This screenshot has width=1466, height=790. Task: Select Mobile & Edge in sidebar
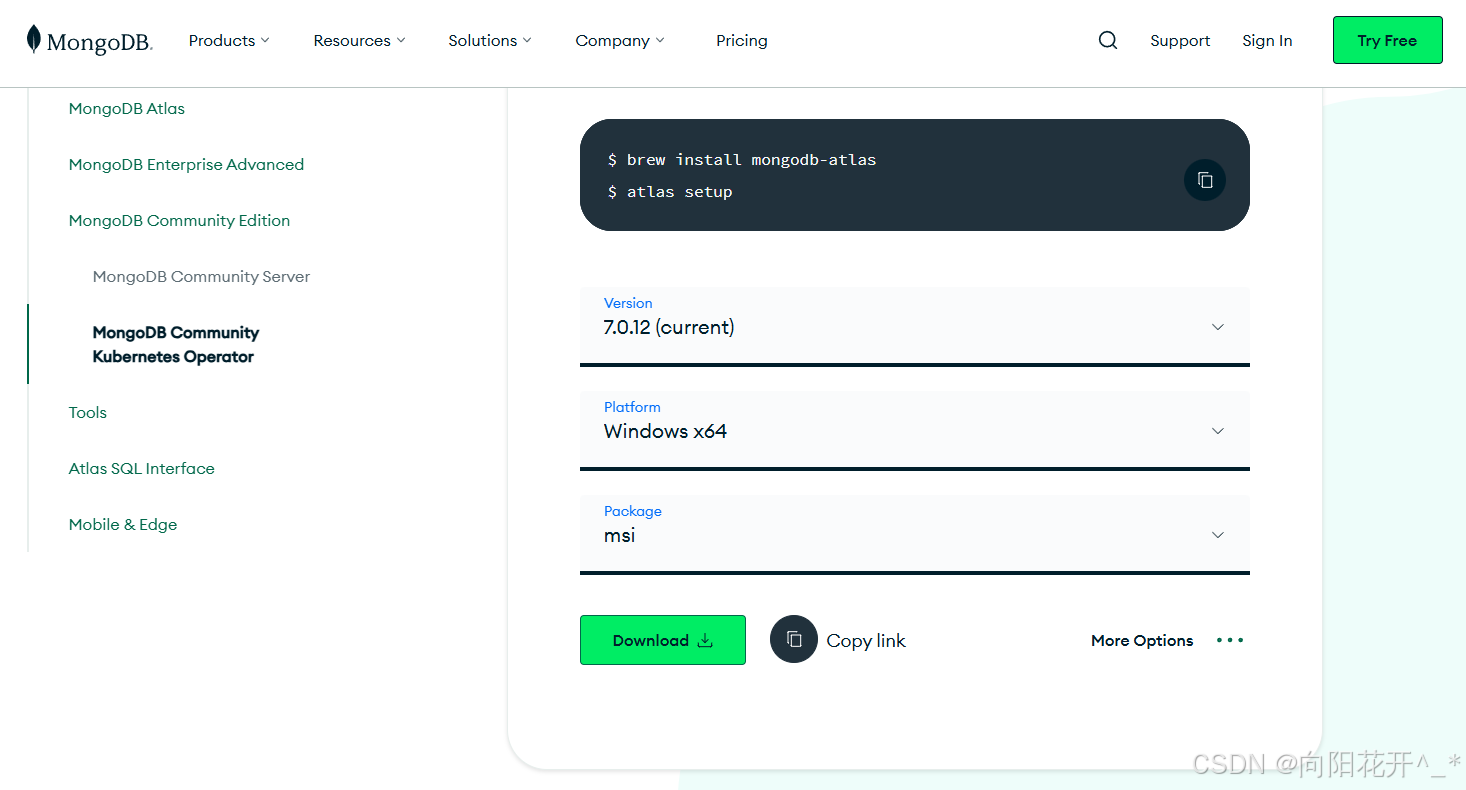(123, 524)
